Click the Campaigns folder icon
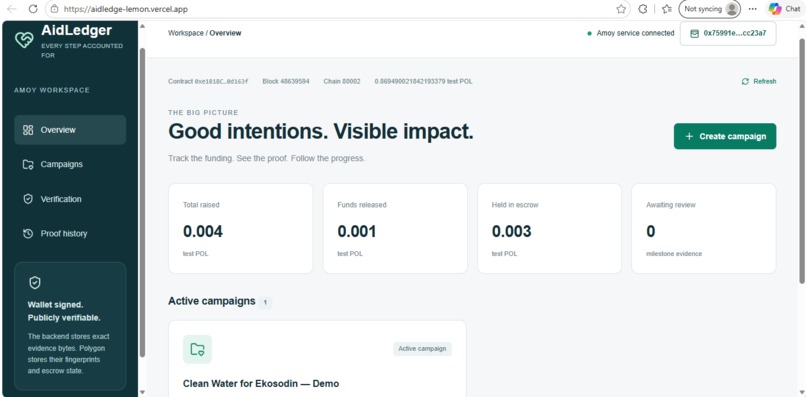The height and width of the screenshot is (397, 806). pyautogui.click(x=28, y=165)
